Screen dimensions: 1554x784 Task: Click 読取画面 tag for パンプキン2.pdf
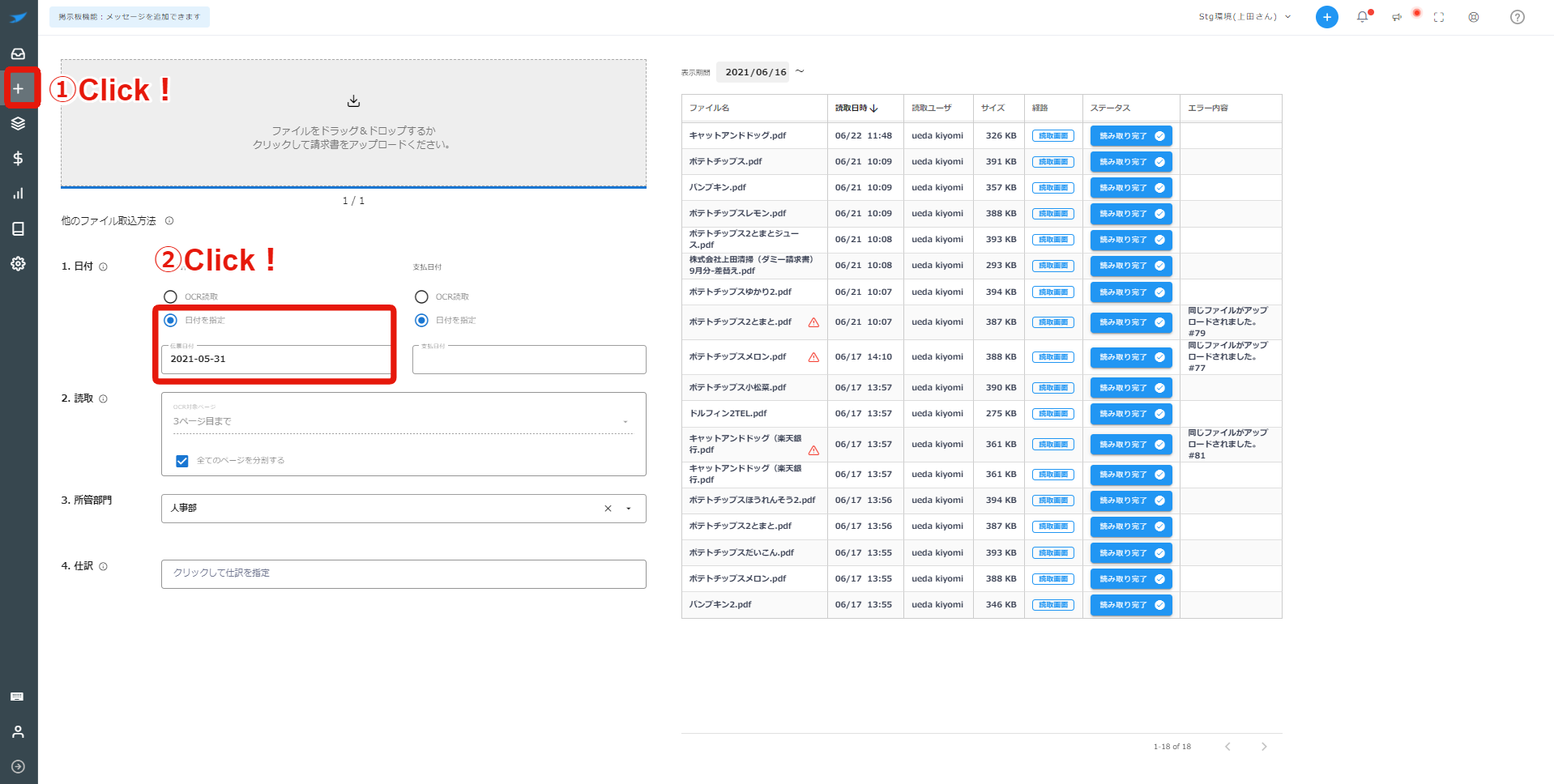pos(1053,605)
